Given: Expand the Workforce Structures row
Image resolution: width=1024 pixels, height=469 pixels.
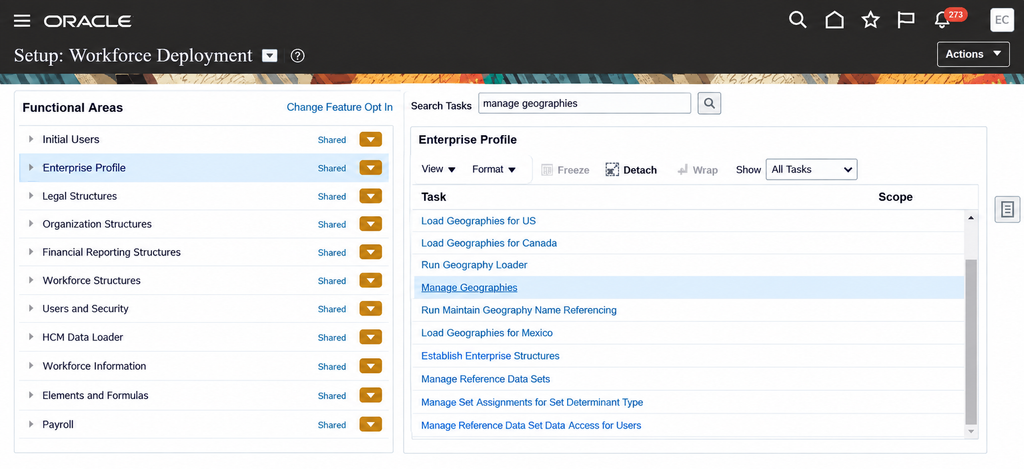Looking at the screenshot, I should pyautogui.click(x=31, y=280).
